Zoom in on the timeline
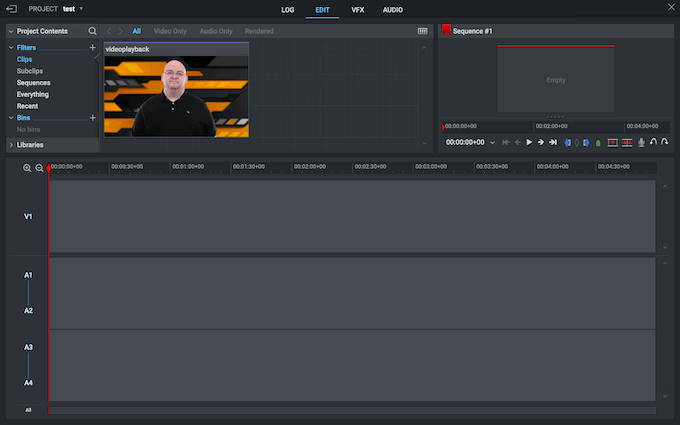680x425 pixels. [27, 168]
